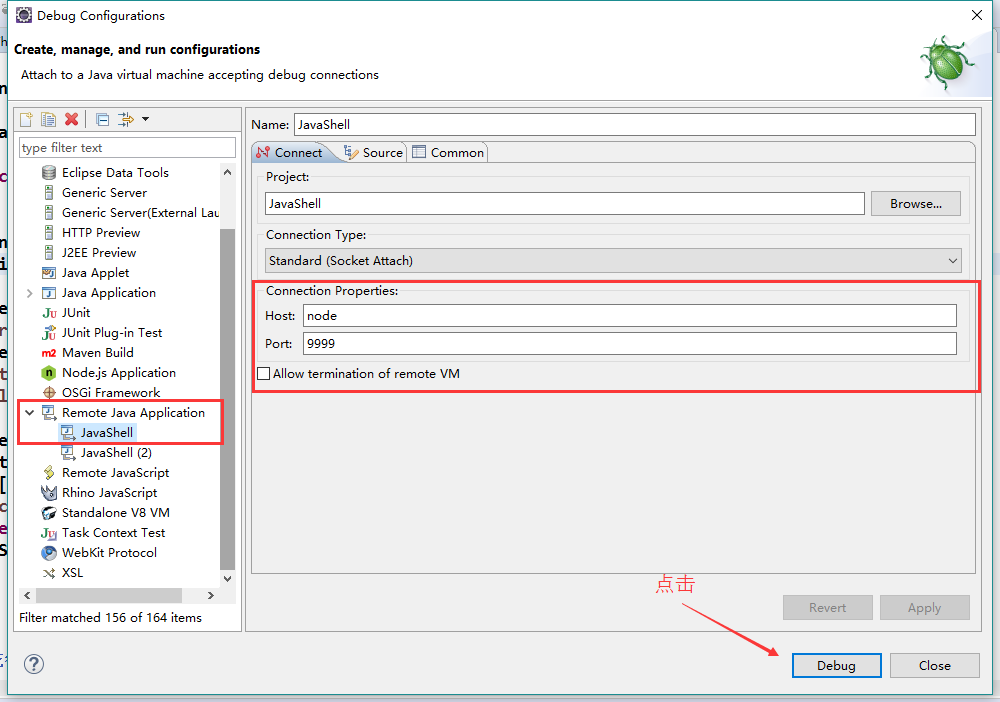The image size is (1000, 702).
Task: Open the Connection Type dropdown
Action: tap(613, 261)
